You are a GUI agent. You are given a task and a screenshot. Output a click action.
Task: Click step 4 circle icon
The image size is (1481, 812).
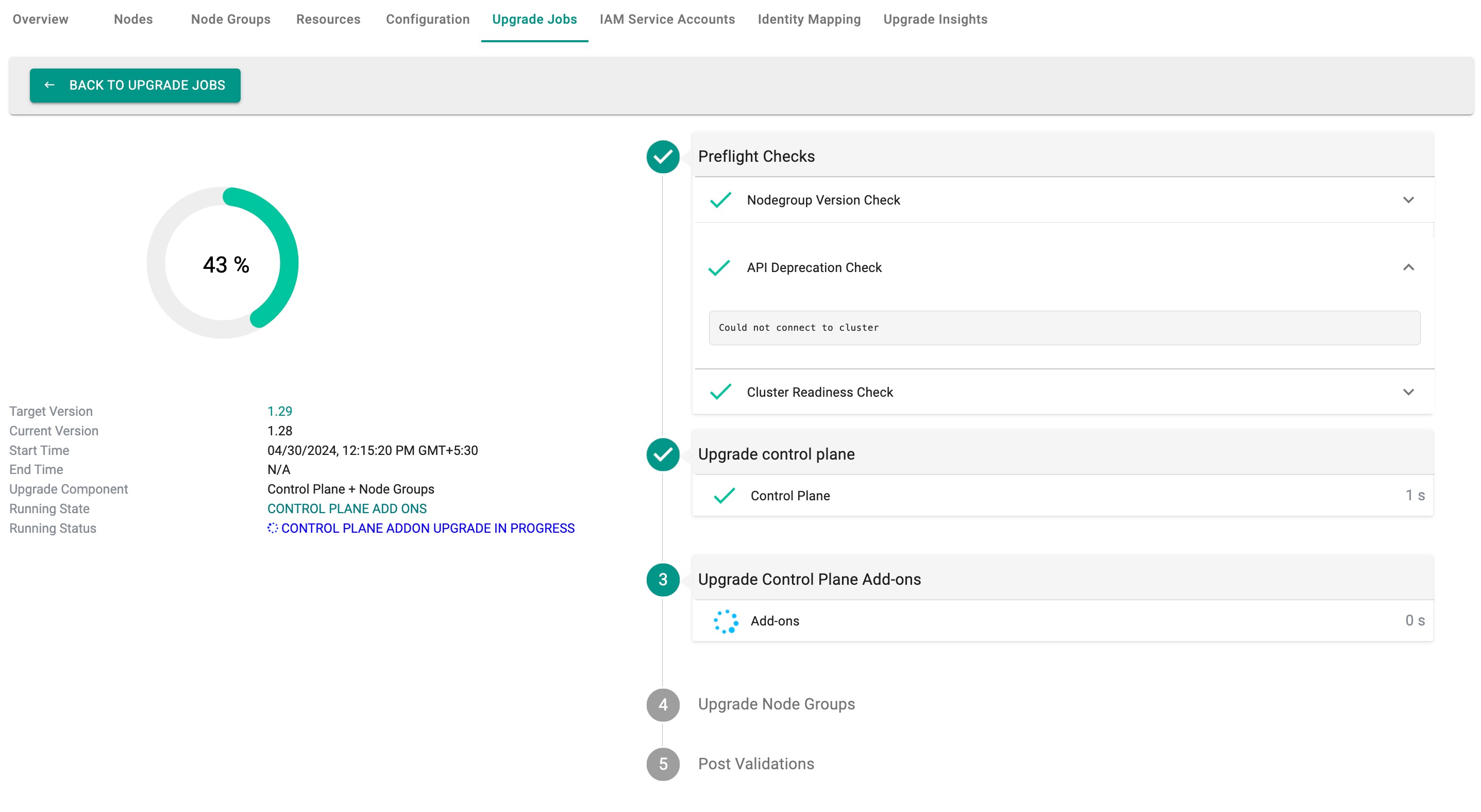coord(663,704)
